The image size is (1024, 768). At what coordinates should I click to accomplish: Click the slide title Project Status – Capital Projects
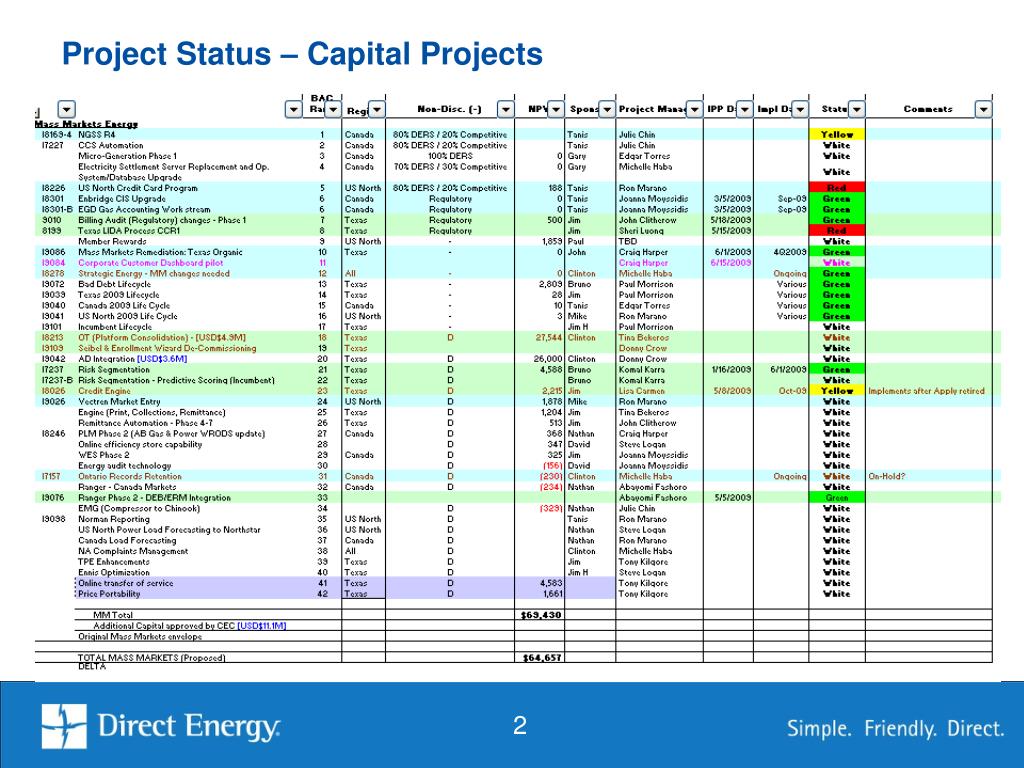[x=302, y=54]
